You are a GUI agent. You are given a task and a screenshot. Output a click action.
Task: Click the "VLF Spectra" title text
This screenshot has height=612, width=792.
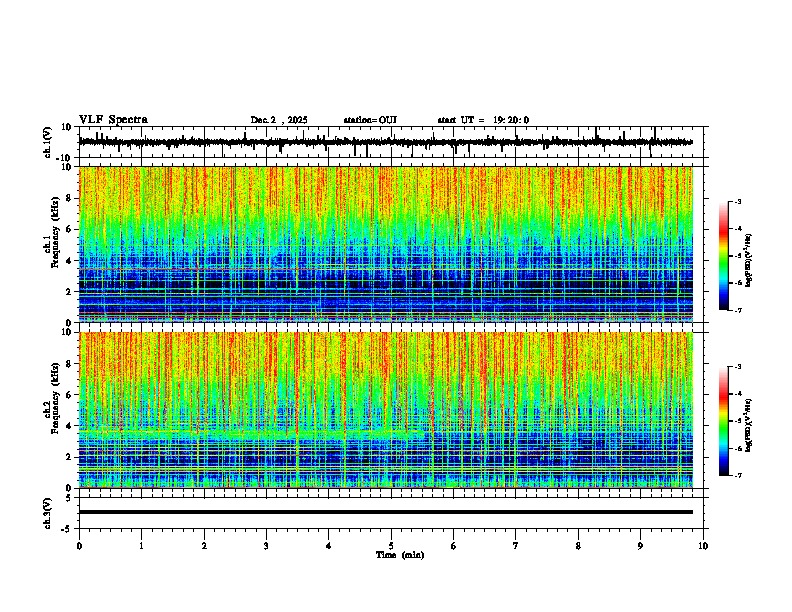(113, 120)
